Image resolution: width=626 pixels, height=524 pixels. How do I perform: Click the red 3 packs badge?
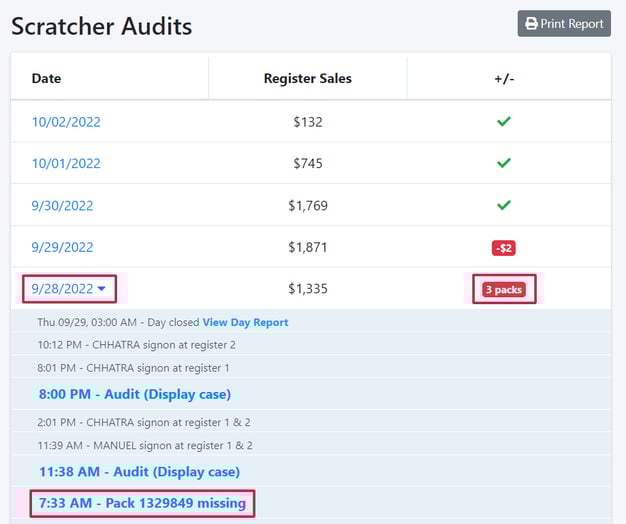click(504, 290)
